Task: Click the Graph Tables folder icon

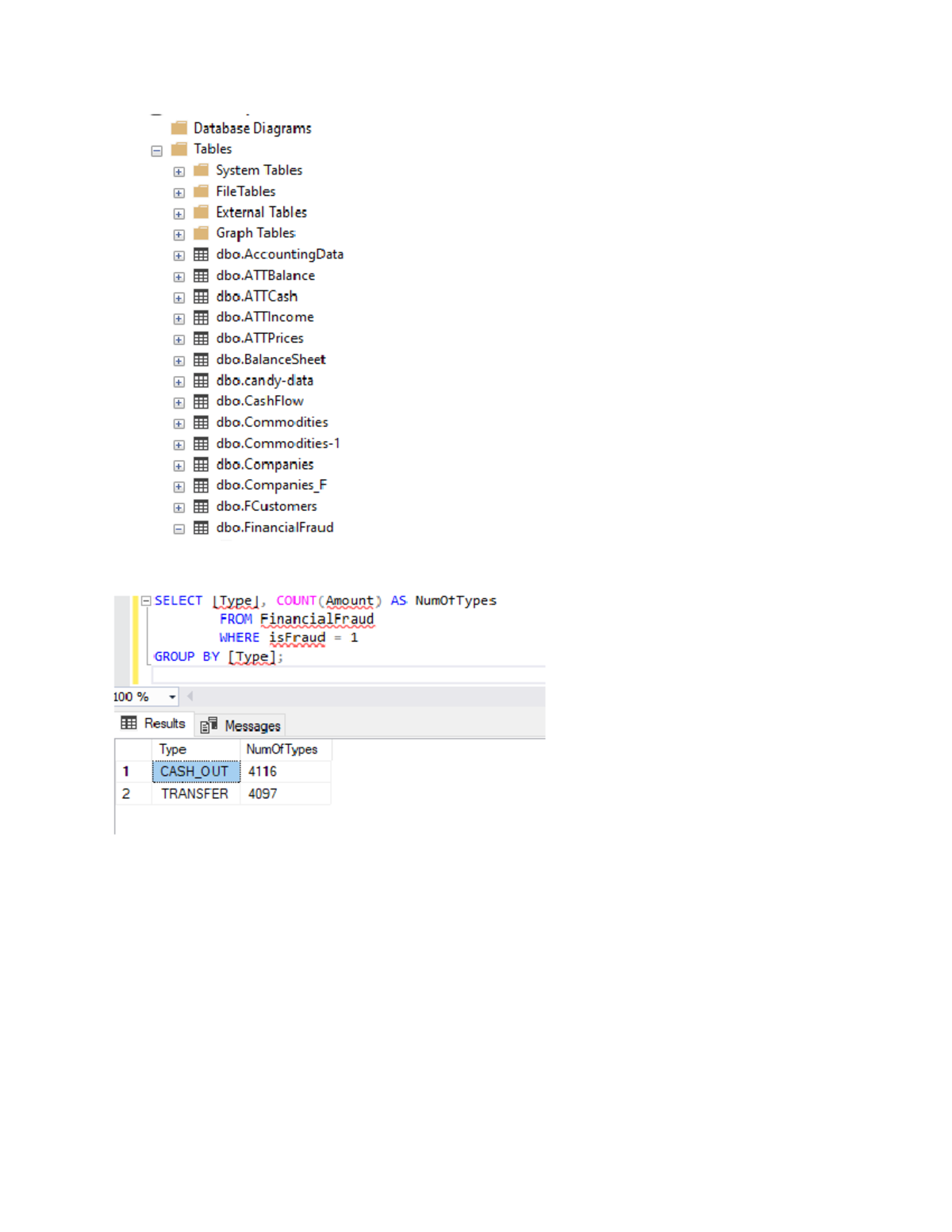Action: [202, 233]
